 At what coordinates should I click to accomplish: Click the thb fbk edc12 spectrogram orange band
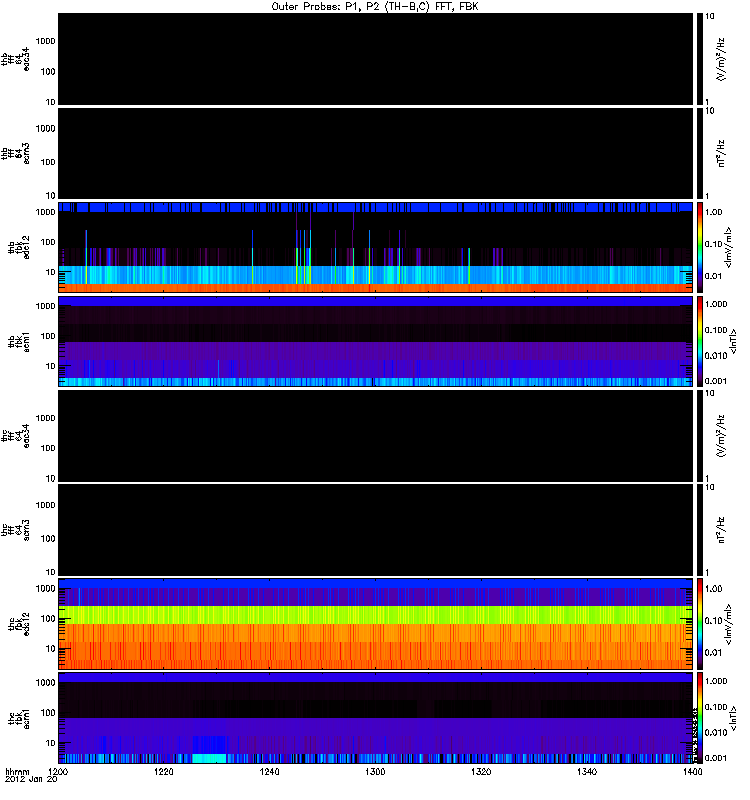pyautogui.click(x=375, y=288)
